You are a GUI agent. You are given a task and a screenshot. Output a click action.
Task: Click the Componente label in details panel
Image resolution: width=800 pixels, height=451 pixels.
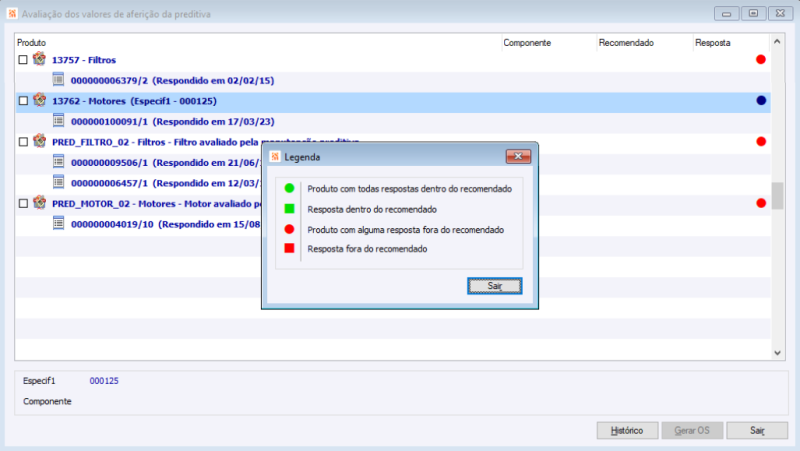[47, 402]
